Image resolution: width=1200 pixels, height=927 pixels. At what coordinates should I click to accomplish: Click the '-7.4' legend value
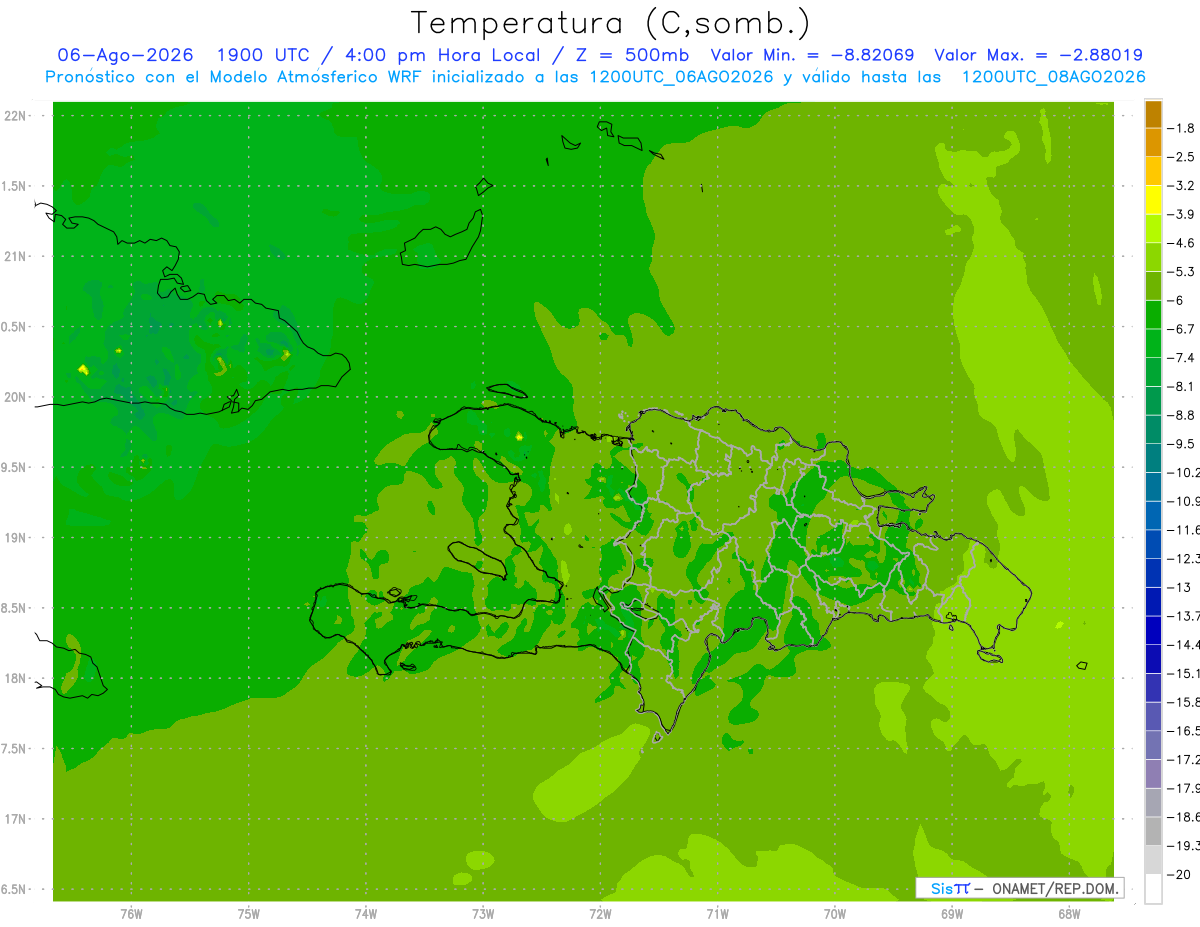tap(1183, 358)
